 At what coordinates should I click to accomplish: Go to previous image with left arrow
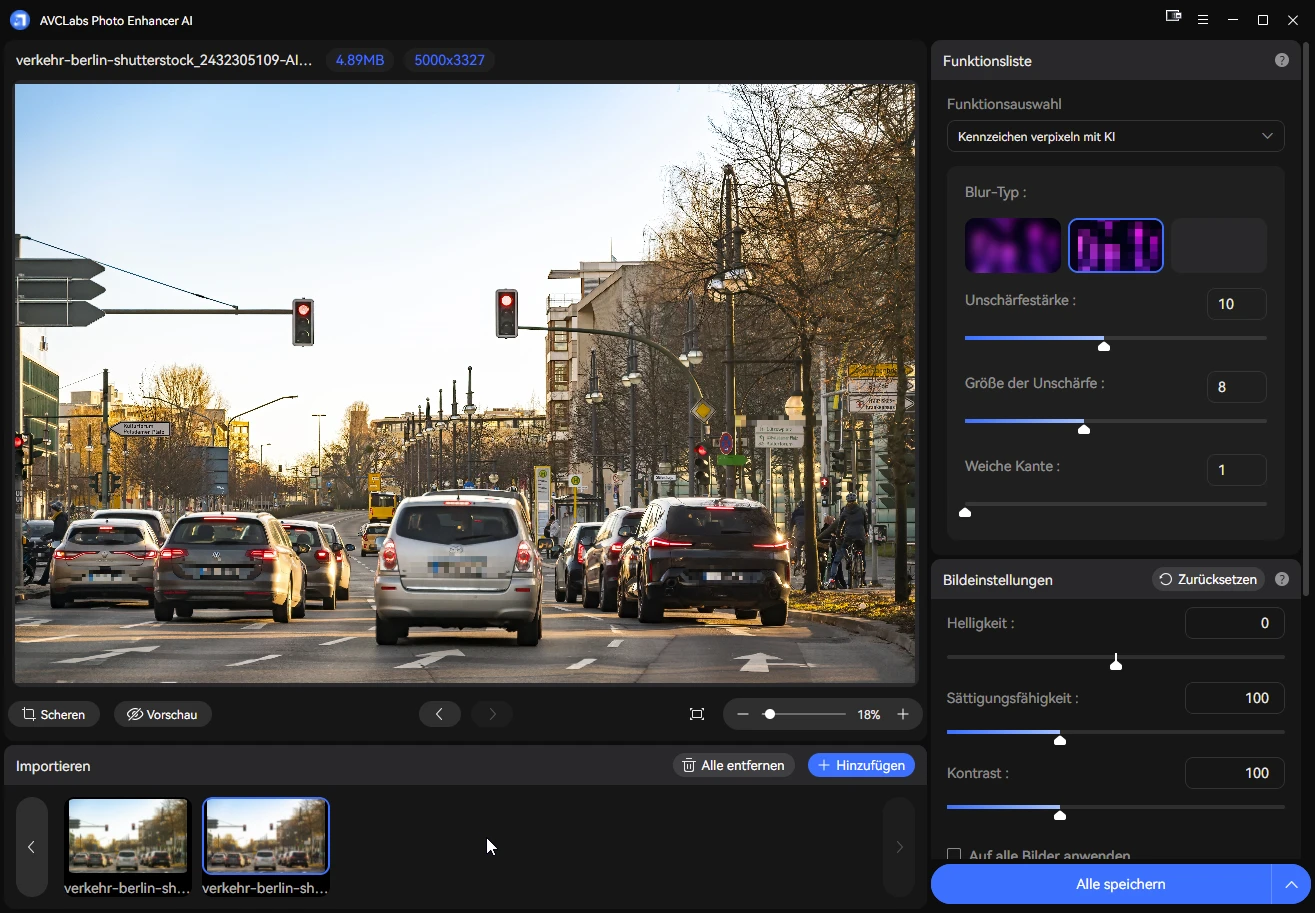click(x=439, y=714)
